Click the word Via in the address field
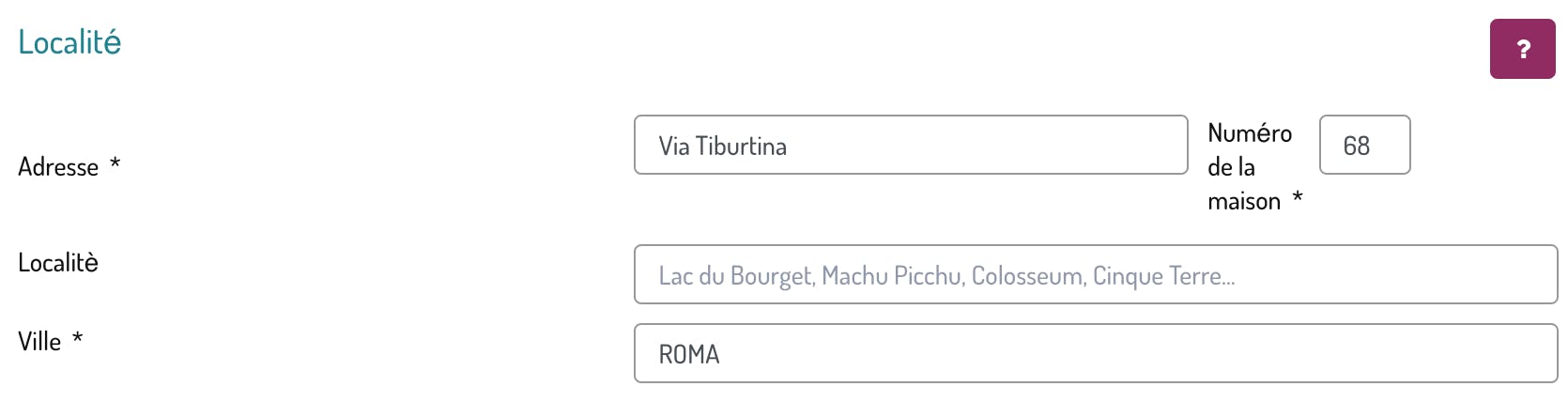Viewport: 1568px width, 402px height. 674,147
